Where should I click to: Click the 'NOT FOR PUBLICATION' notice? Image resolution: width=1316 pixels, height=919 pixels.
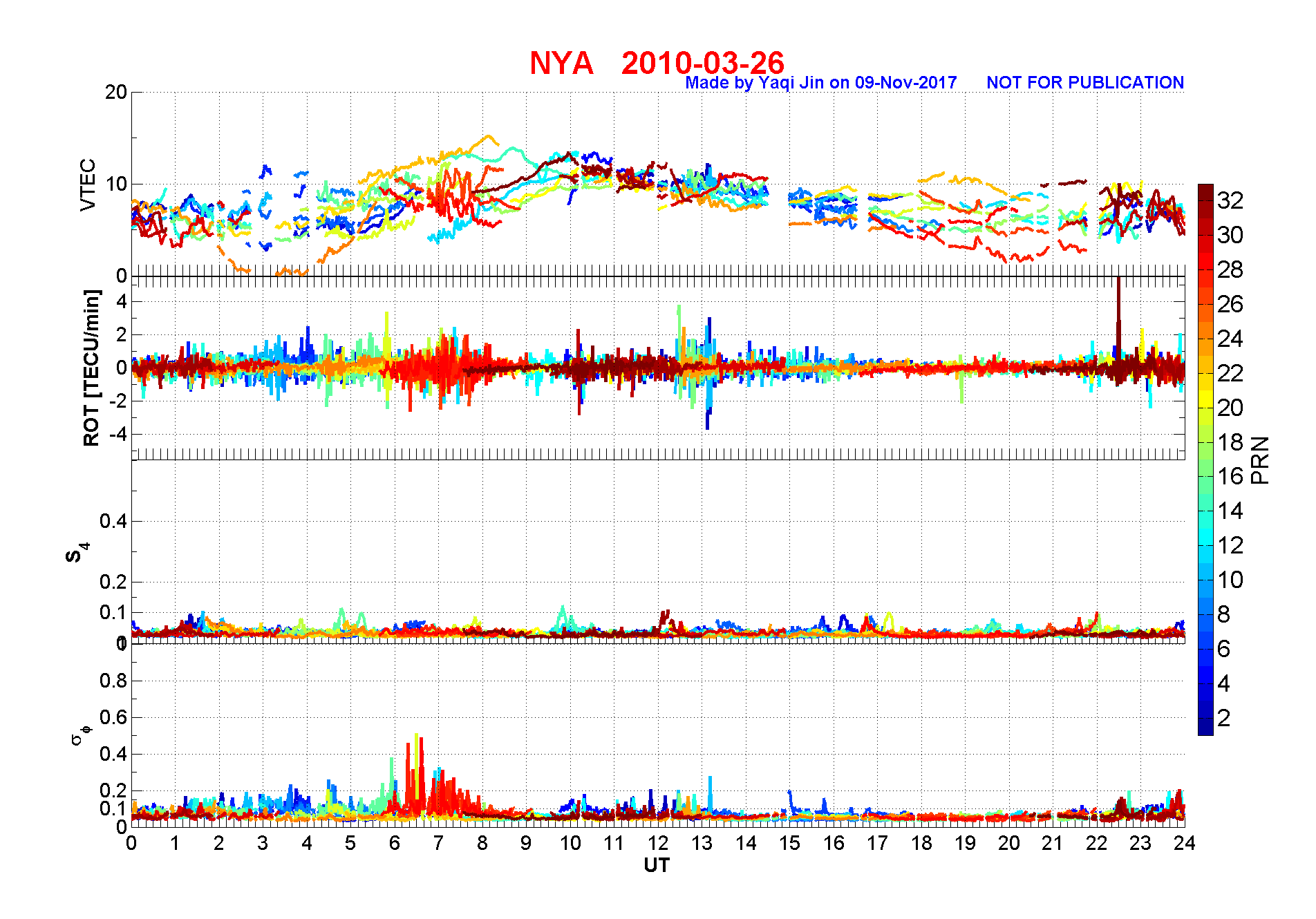1085,83
